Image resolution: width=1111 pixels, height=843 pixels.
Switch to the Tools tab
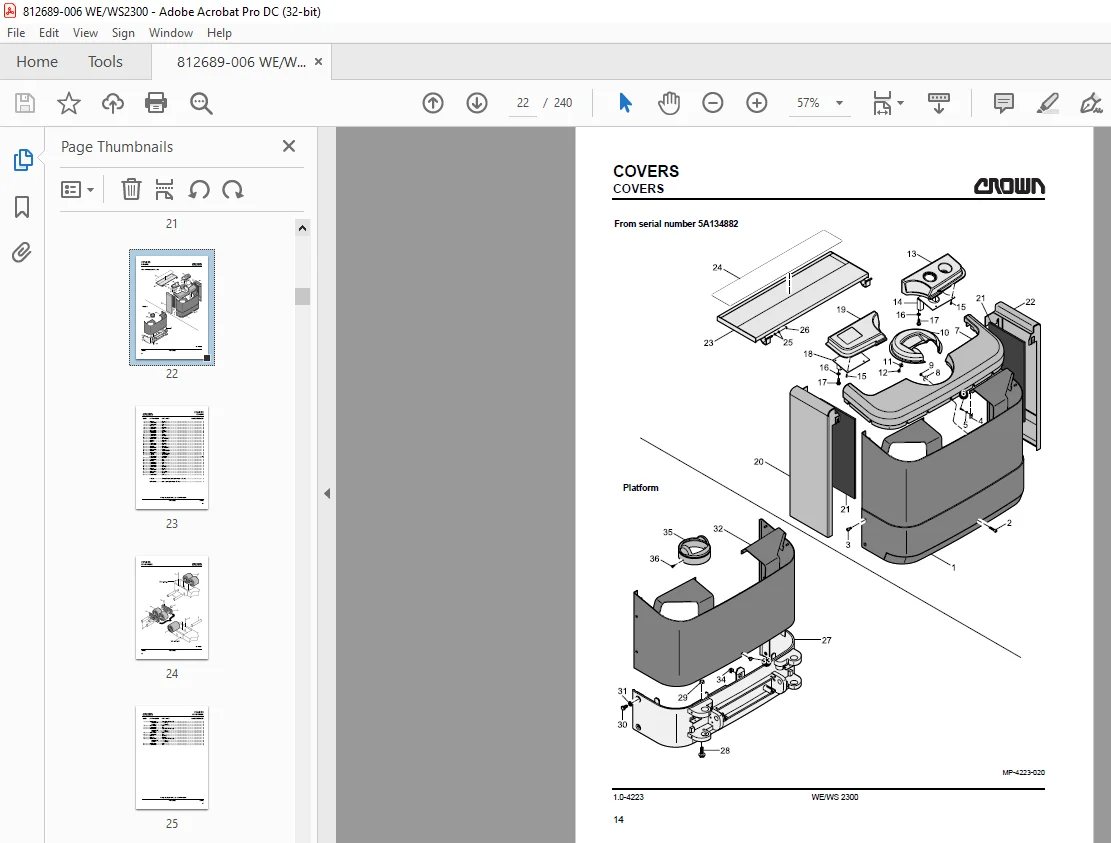105,62
